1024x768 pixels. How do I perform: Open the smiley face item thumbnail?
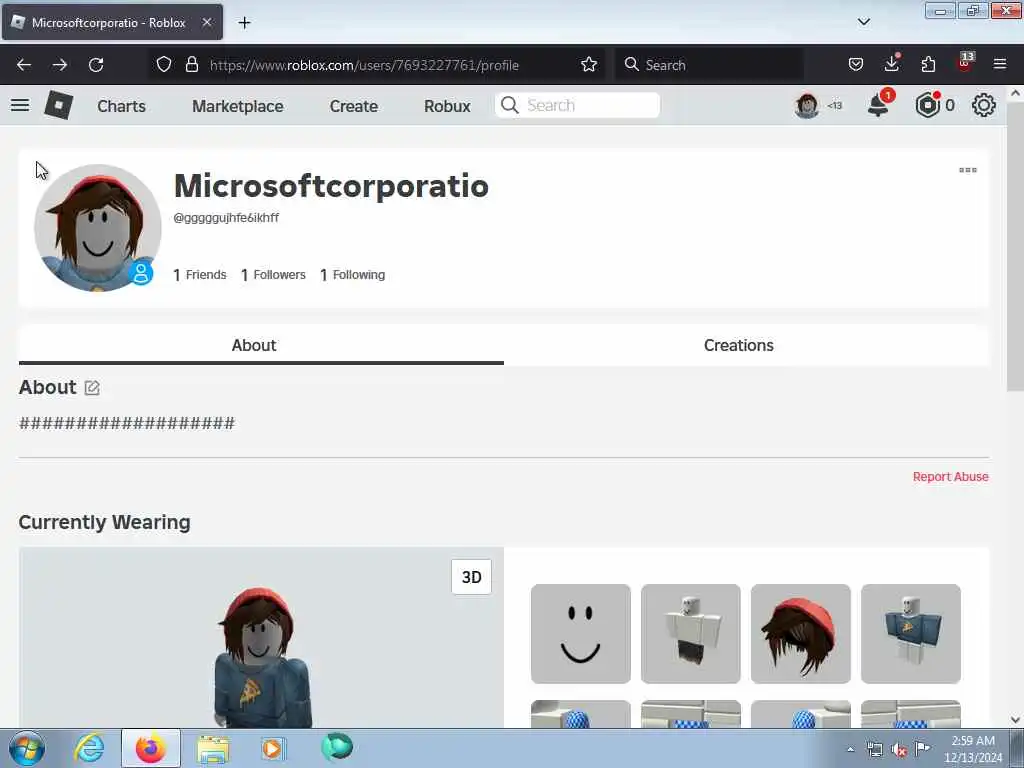click(x=581, y=634)
